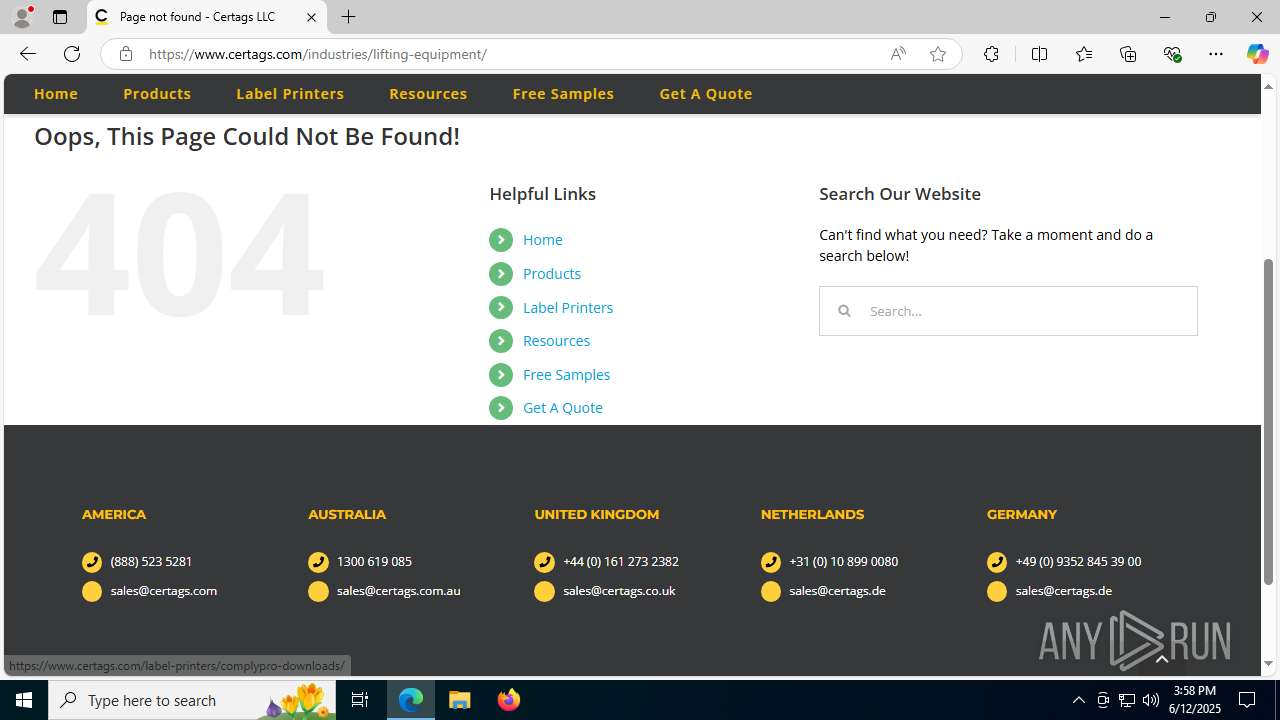Click the Windows taskbar search box
This screenshot has height=720, width=1280.
194,700
